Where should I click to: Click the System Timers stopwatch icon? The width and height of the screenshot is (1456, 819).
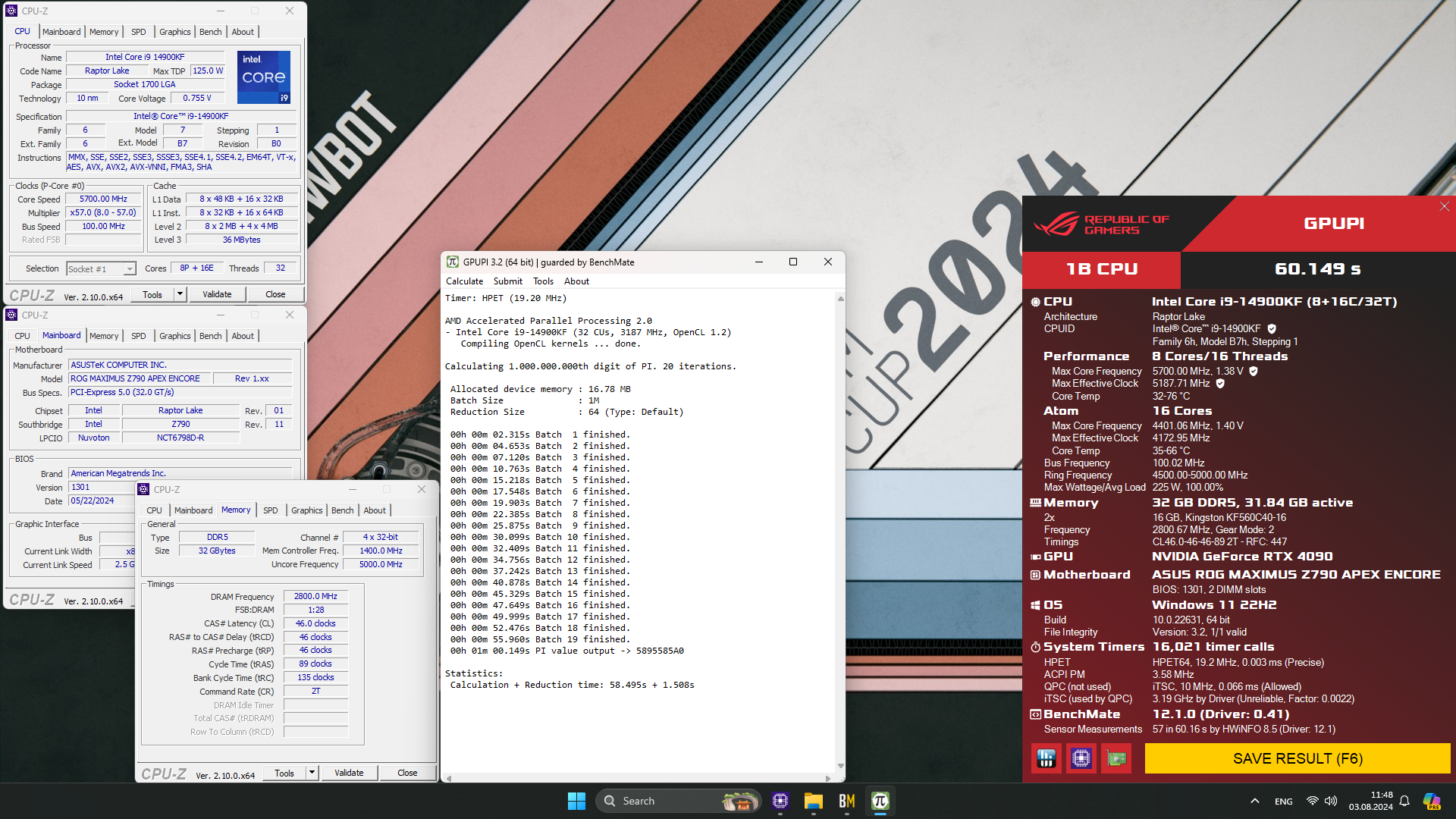pyautogui.click(x=1035, y=647)
